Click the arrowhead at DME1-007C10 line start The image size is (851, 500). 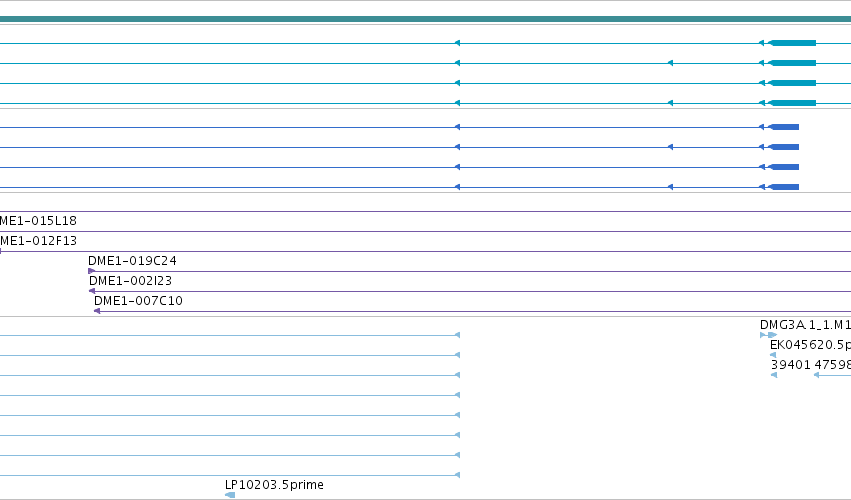coord(97,311)
